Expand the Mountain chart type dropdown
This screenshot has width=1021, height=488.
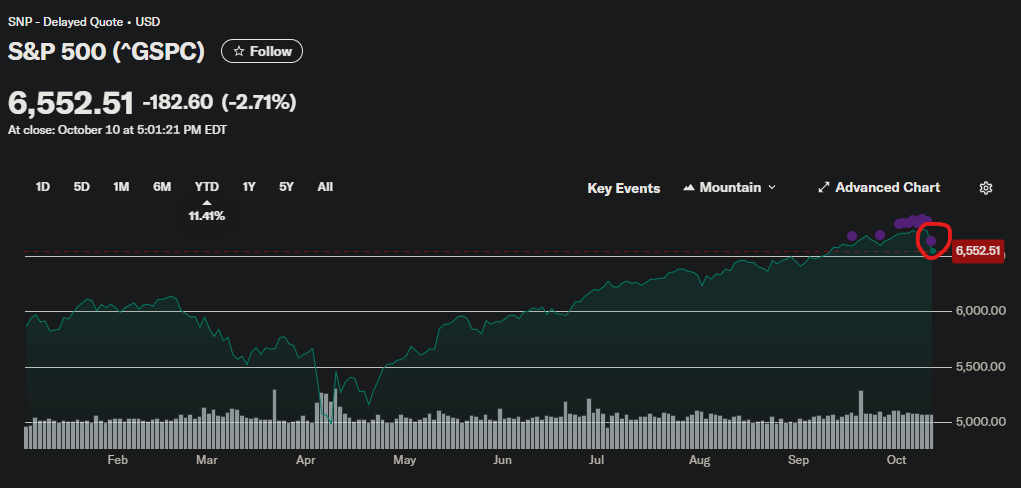[x=729, y=188]
